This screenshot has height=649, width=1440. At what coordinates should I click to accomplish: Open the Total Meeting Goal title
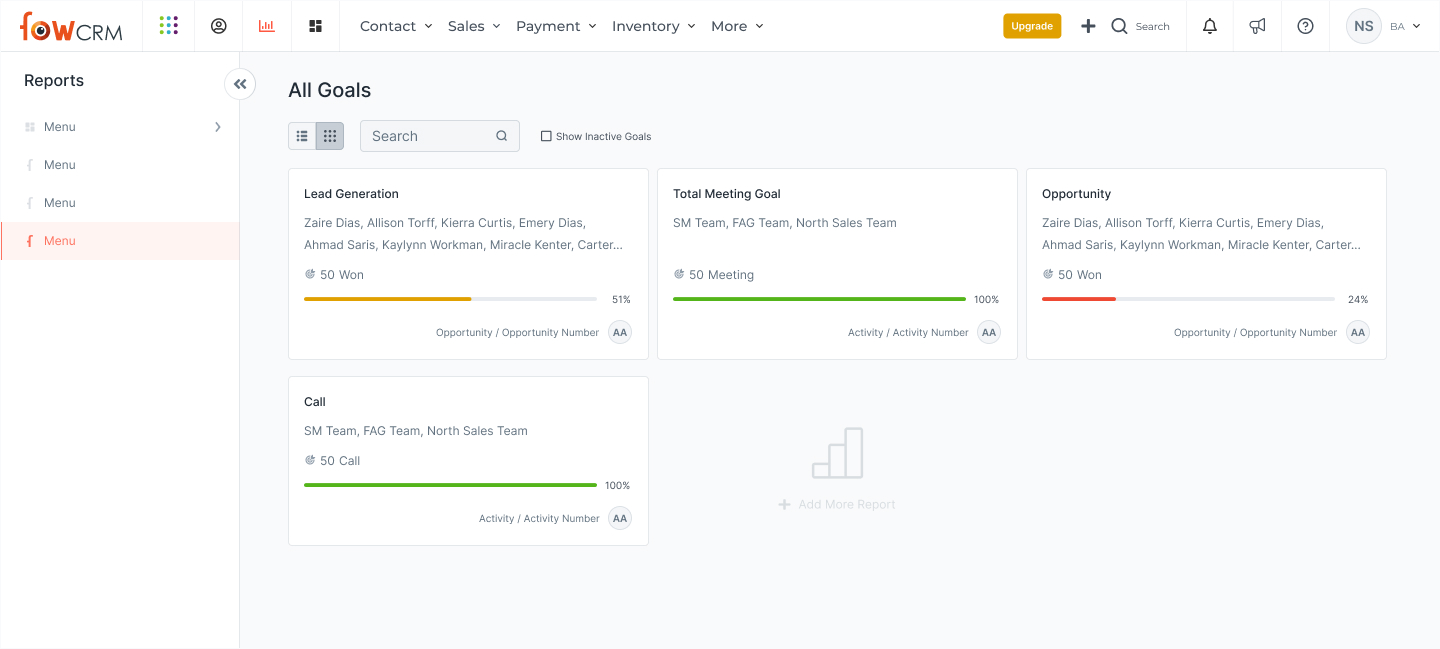pyautogui.click(x=727, y=194)
